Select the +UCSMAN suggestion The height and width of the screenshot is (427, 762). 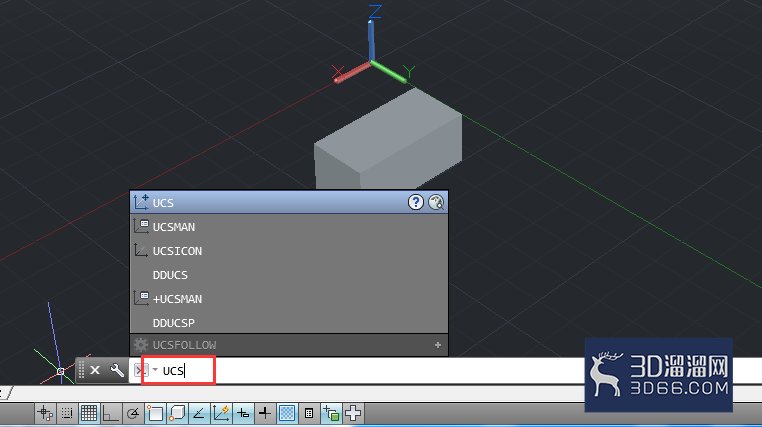point(289,299)
